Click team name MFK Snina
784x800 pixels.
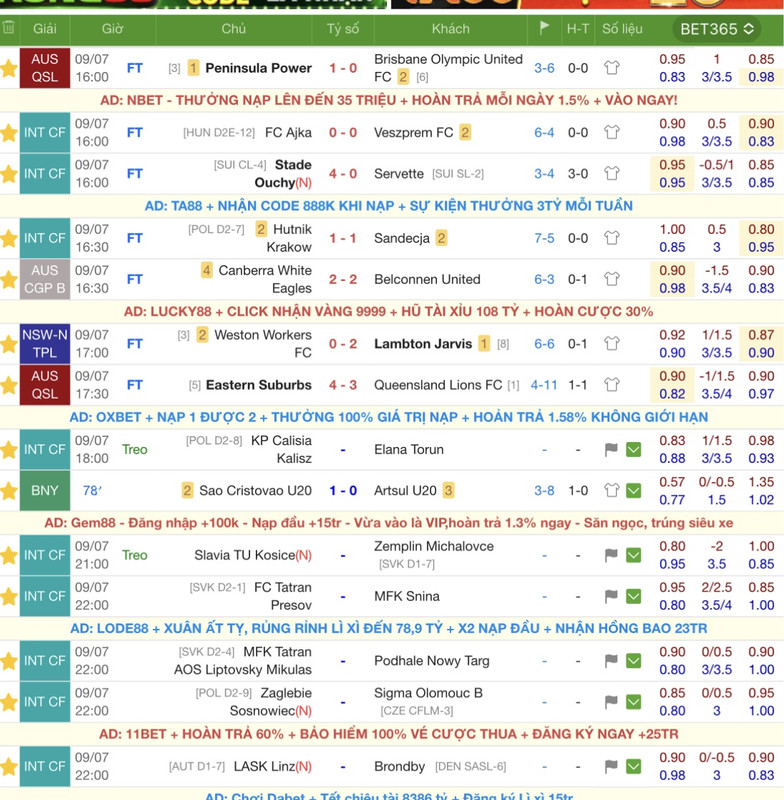point(407,596)
